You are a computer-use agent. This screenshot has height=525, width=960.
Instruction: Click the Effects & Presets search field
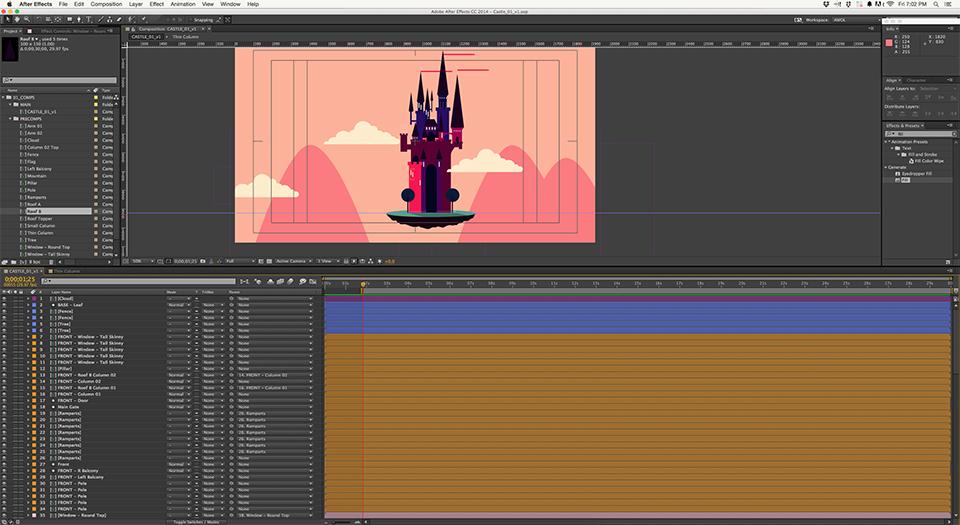920,133
